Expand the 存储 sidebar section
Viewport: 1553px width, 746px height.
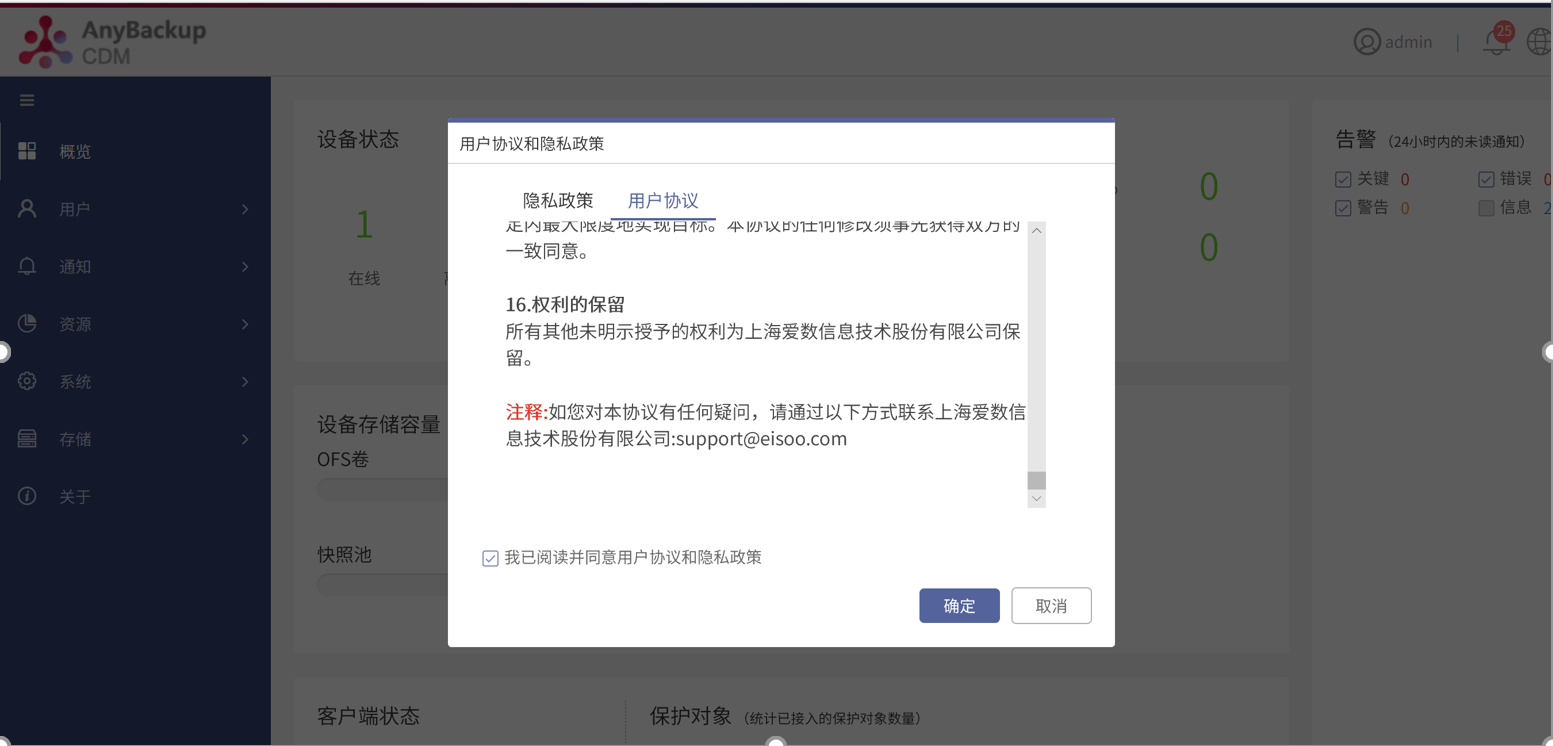coord(245,438)
